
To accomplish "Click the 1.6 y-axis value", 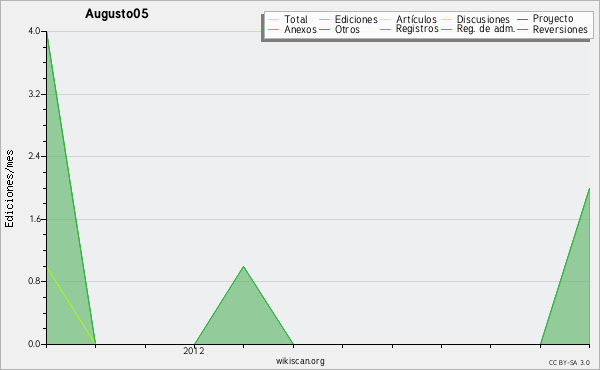I will coord(34,219).
